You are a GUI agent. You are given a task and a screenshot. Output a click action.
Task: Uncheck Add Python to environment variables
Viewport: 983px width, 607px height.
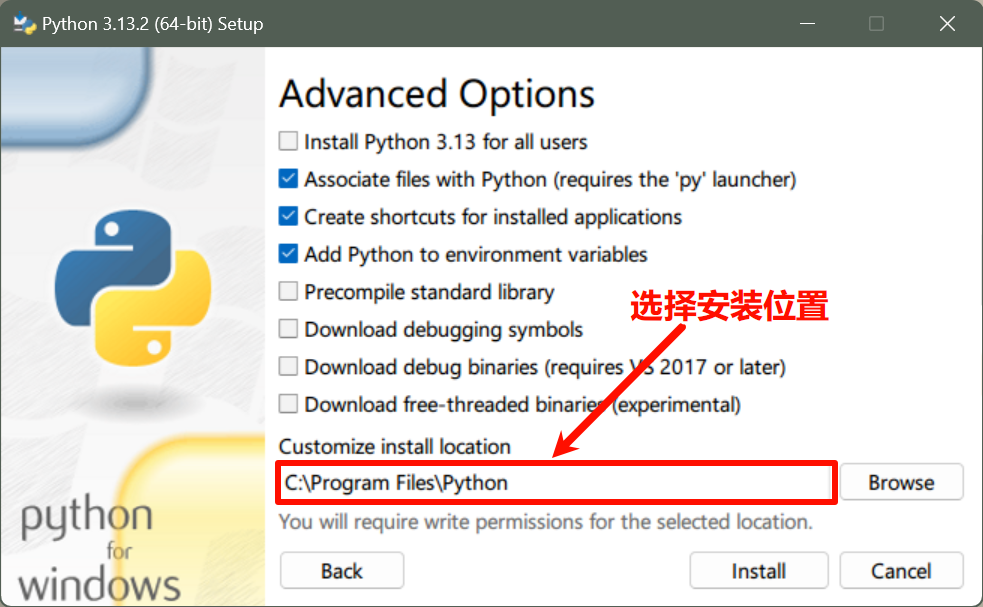288,255
